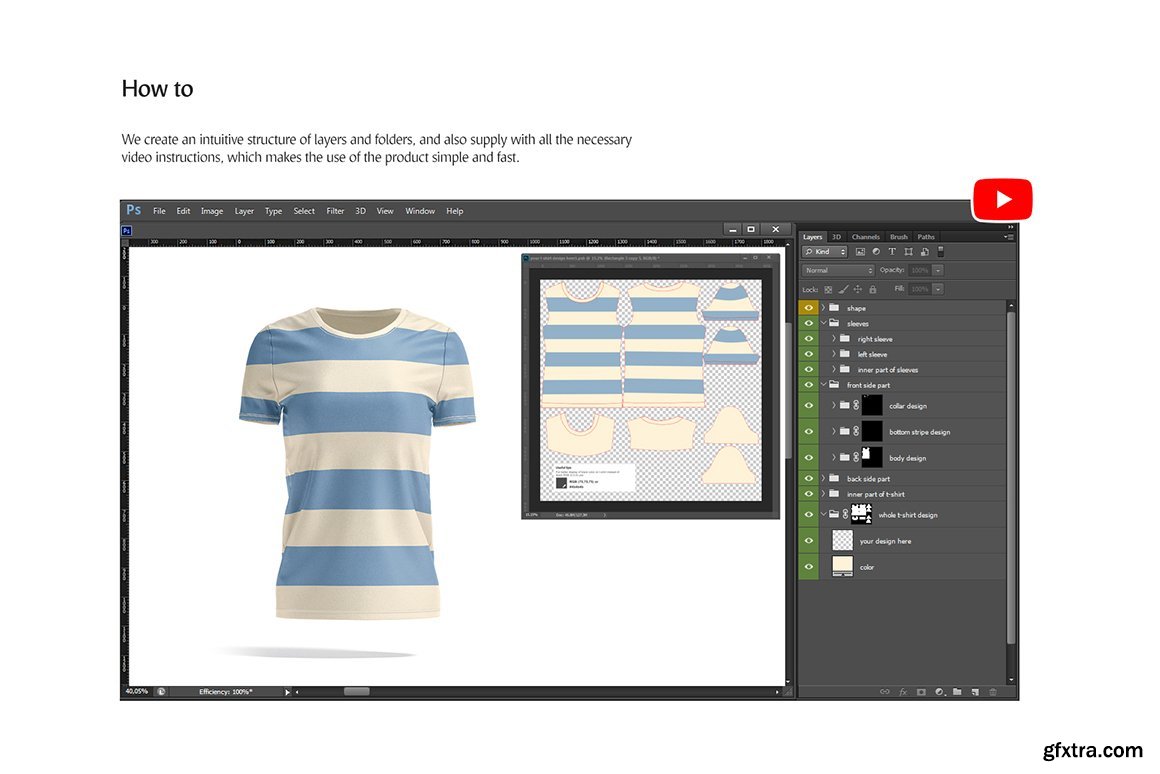Click the add layer style fx icon
The width and height of the screenshot is (1160, 774).
[x=902, y=691]
